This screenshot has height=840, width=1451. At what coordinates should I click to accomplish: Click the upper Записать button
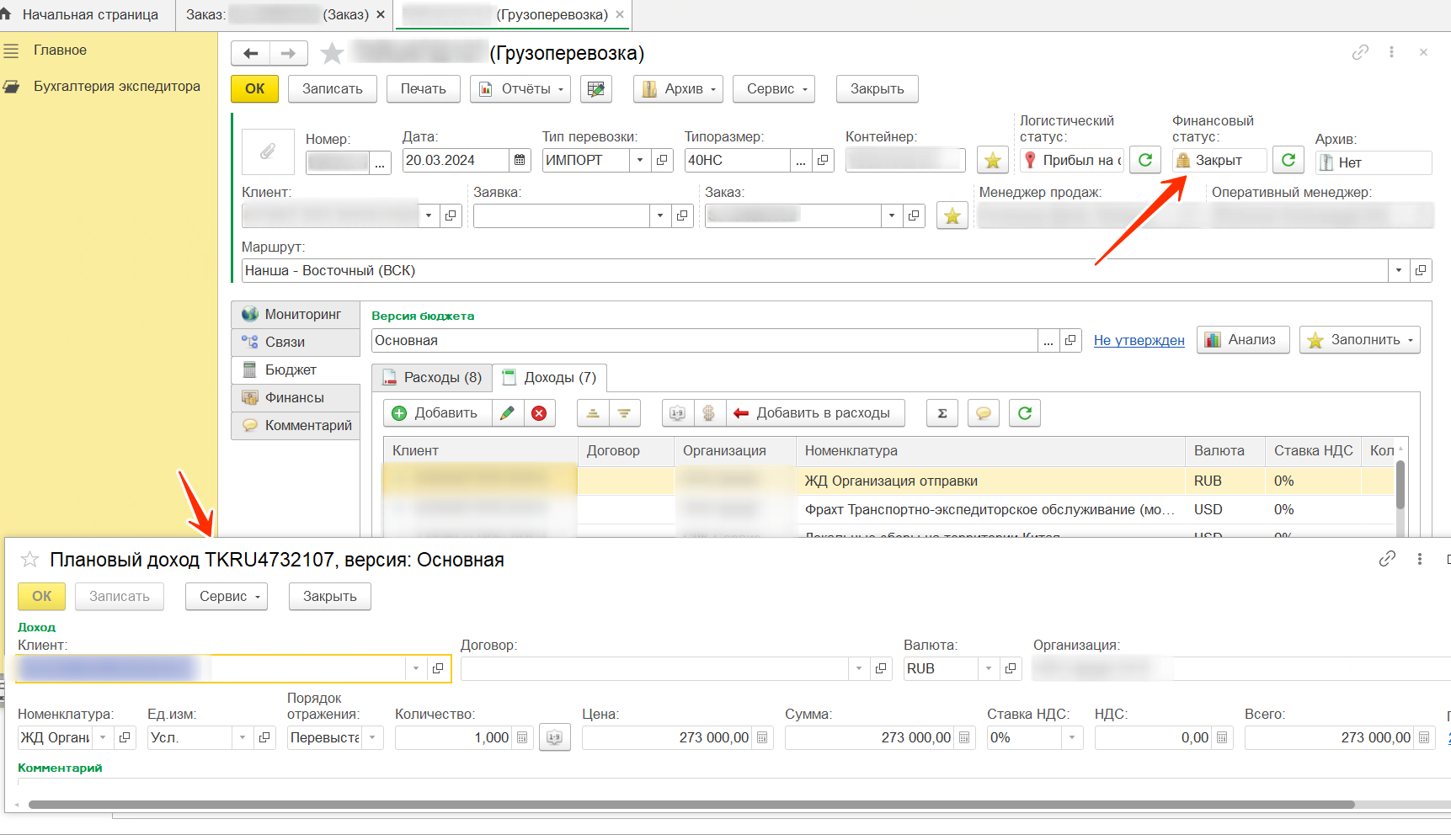(333, 88)
